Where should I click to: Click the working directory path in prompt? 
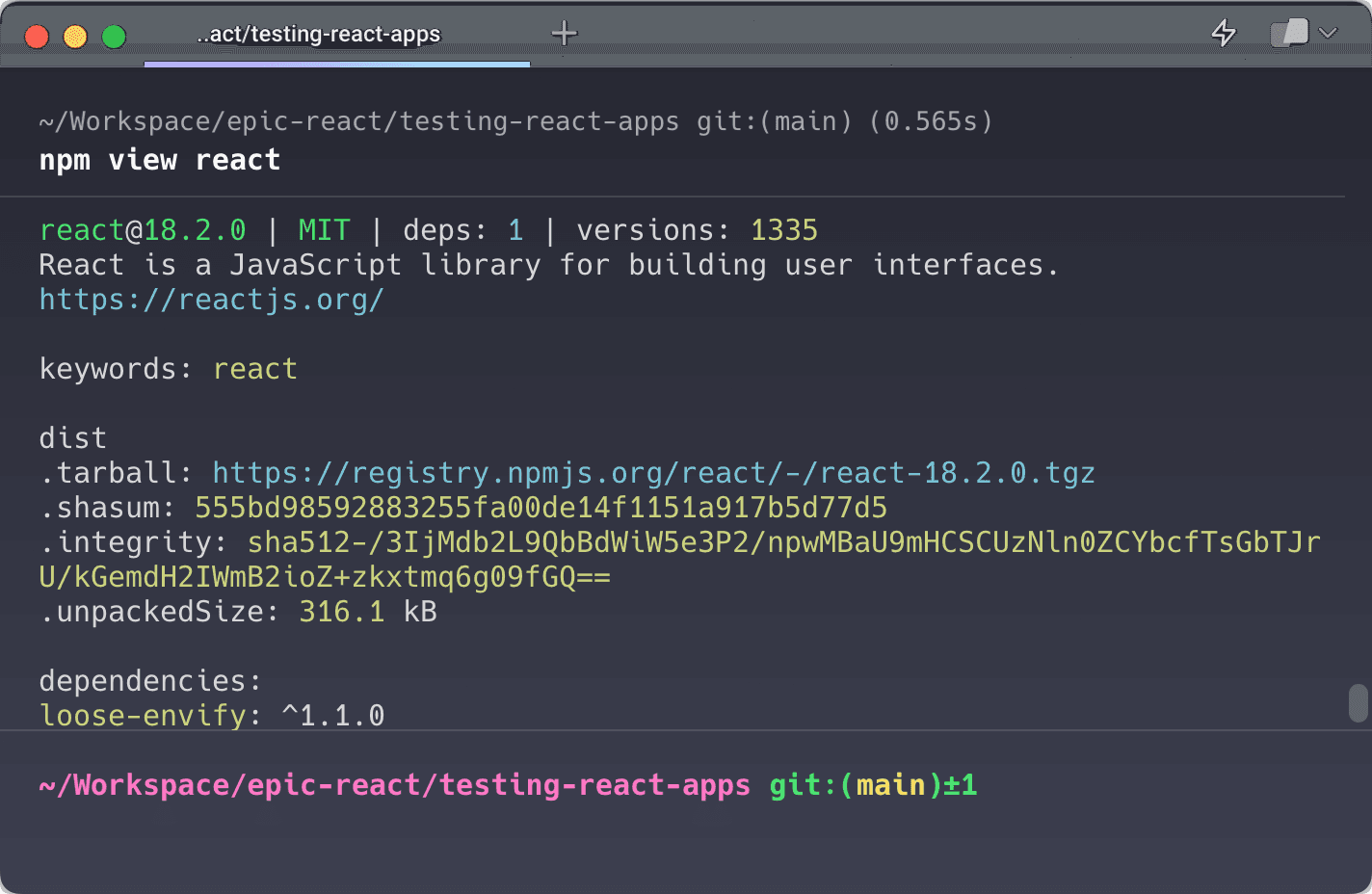394,786
